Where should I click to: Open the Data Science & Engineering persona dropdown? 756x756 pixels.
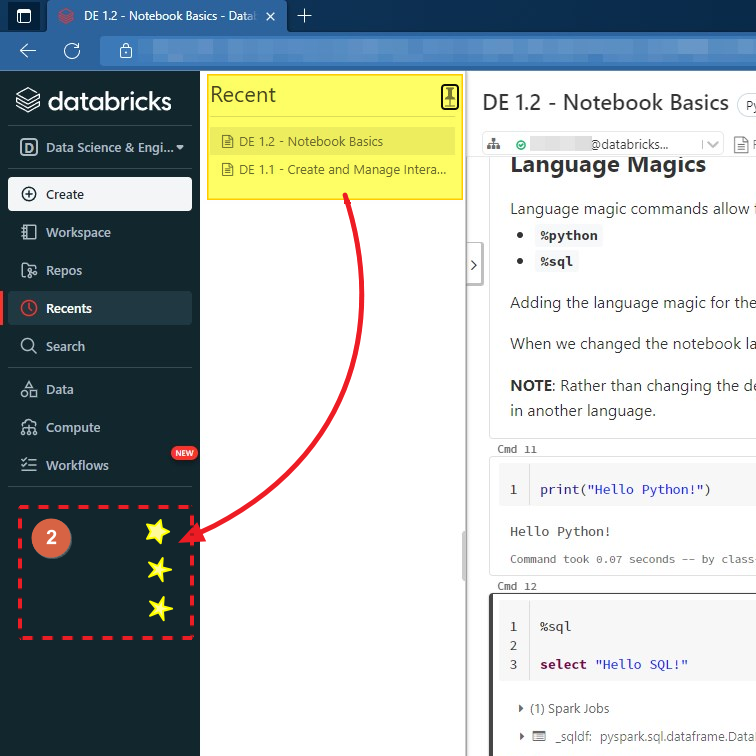[100, 147]
